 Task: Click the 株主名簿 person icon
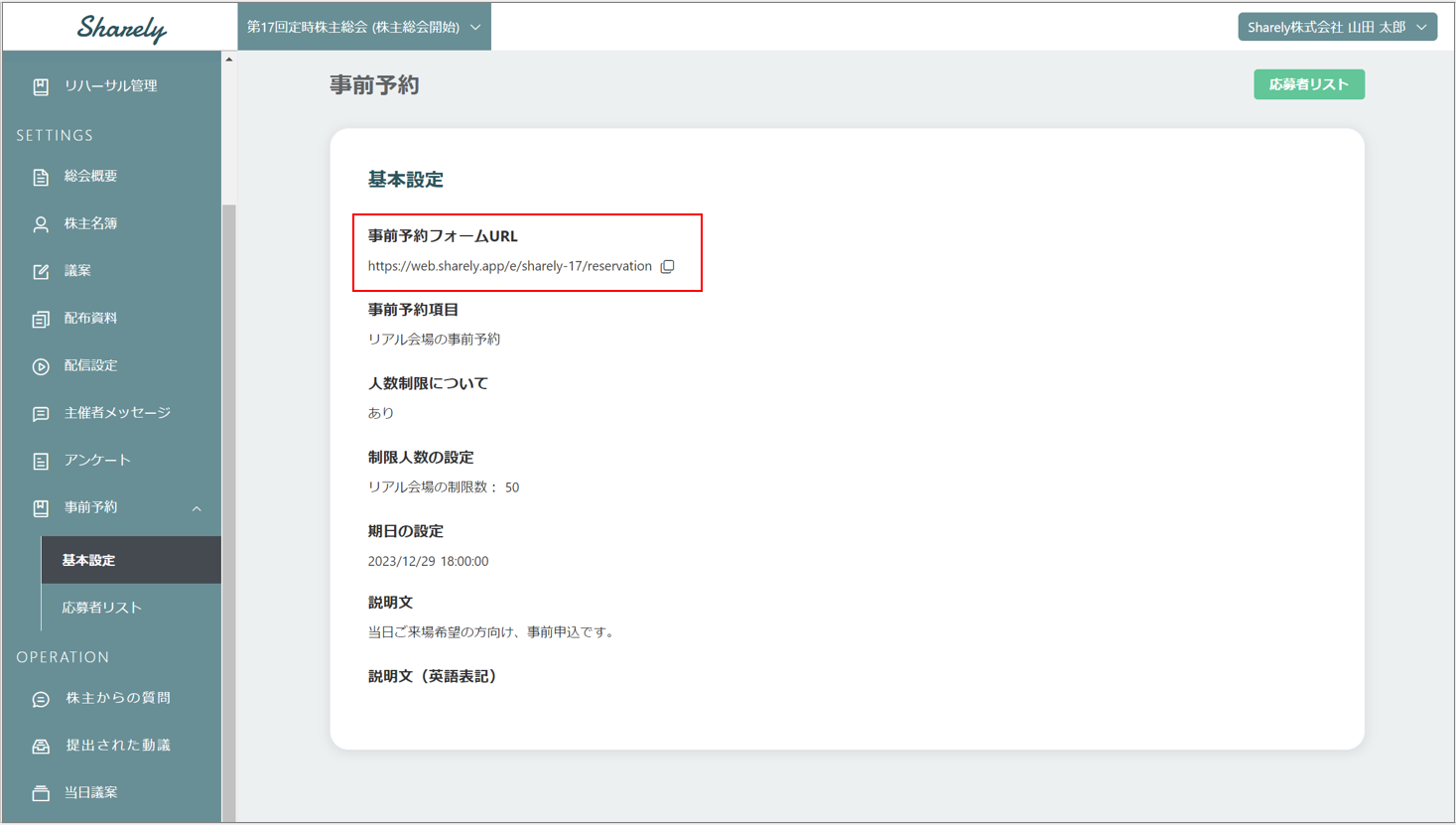[41, 224]
